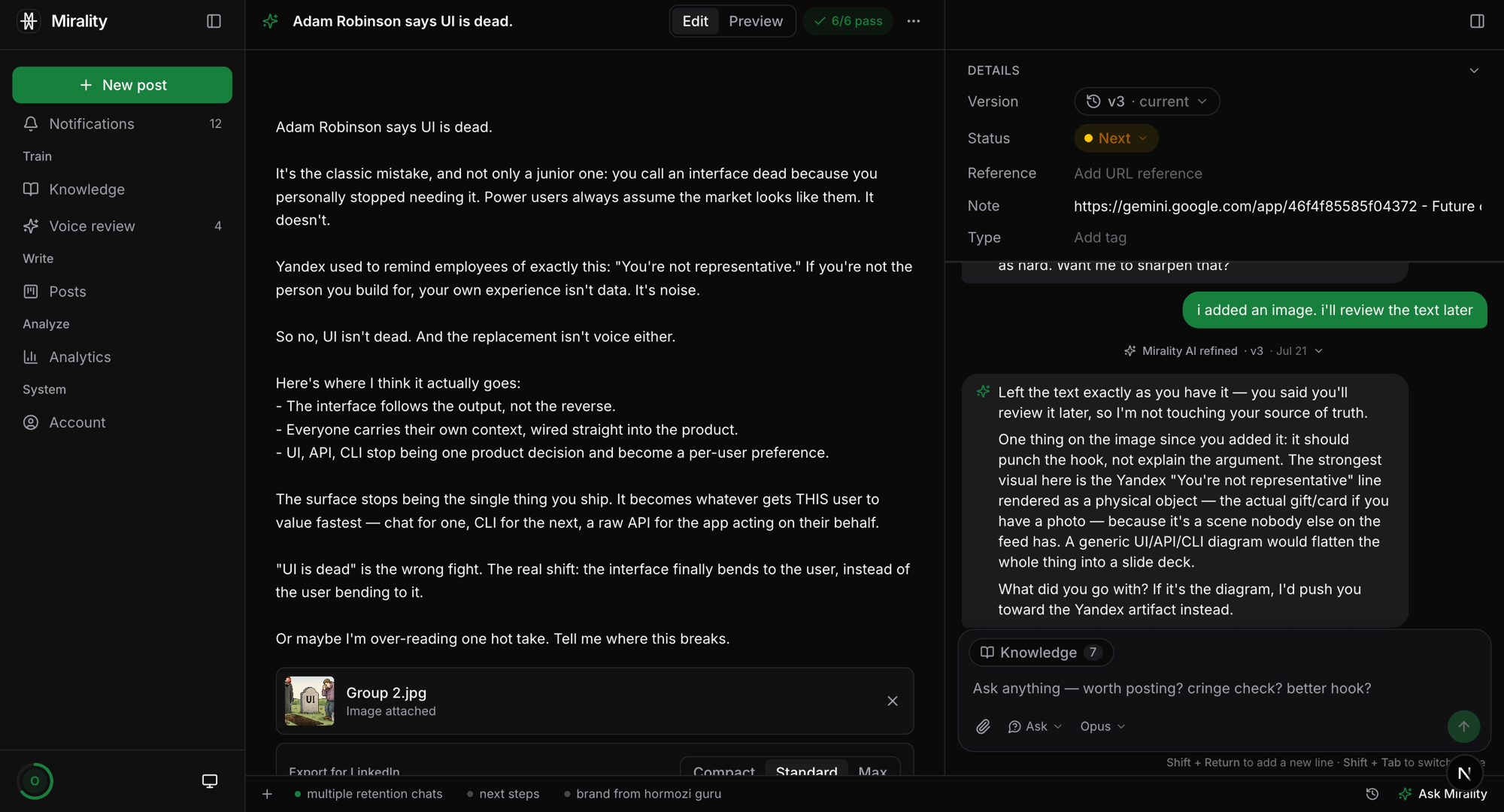The image size is (1504, 812).
Task: Open the multiple retention chats tab
Action: tap(368, 793)
